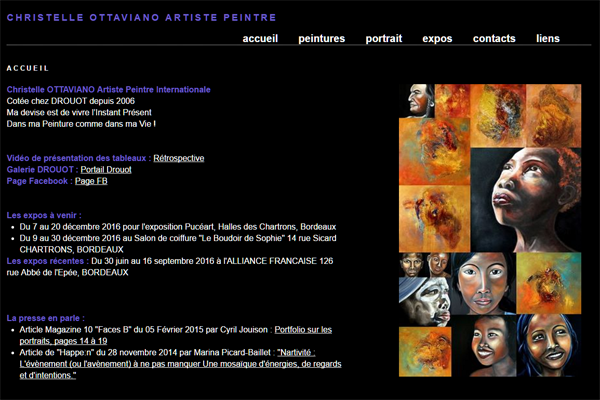Select expos in the navigation bar
600x400 pixels.
point(437,38)
